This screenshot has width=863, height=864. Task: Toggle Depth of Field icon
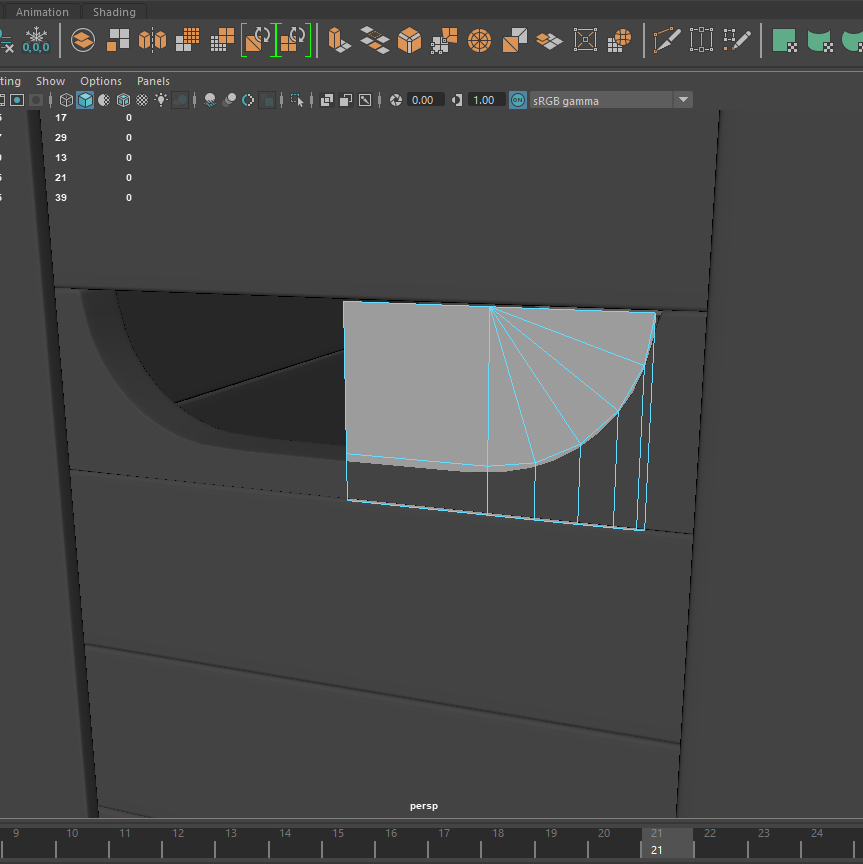[x=267, y=100]
